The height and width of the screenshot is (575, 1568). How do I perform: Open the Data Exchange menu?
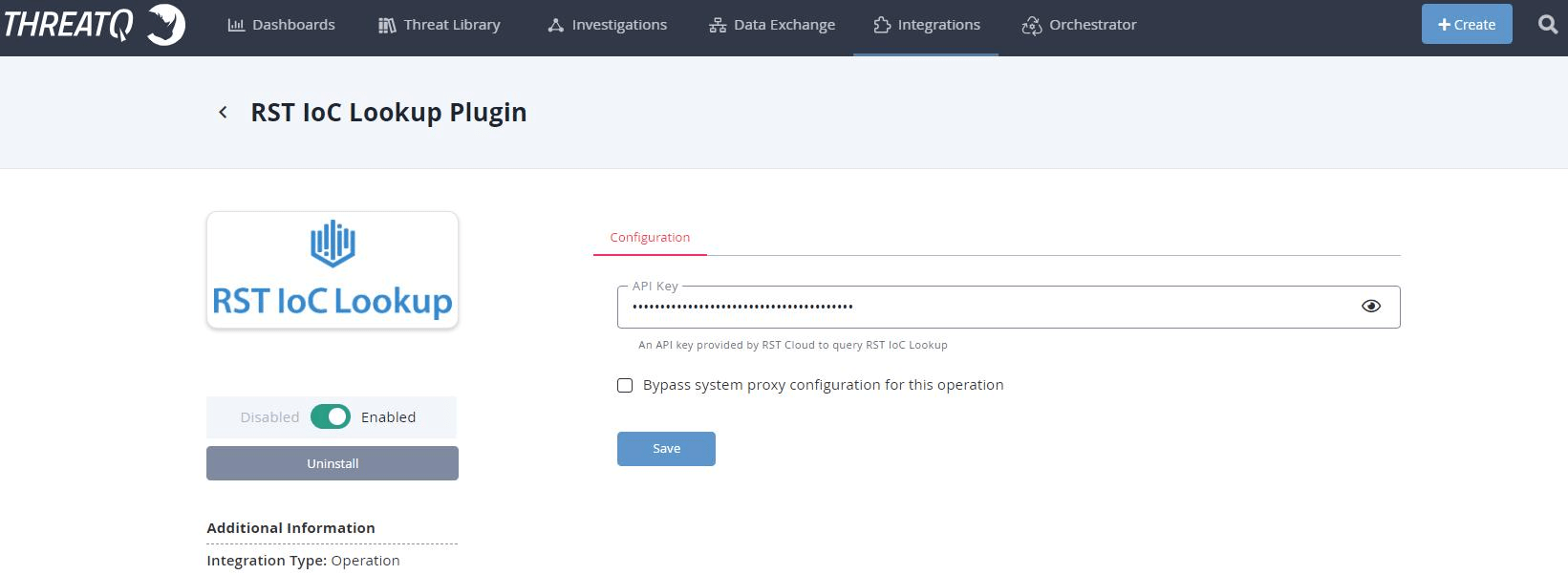pyautogui.click(x=772, y=25)
